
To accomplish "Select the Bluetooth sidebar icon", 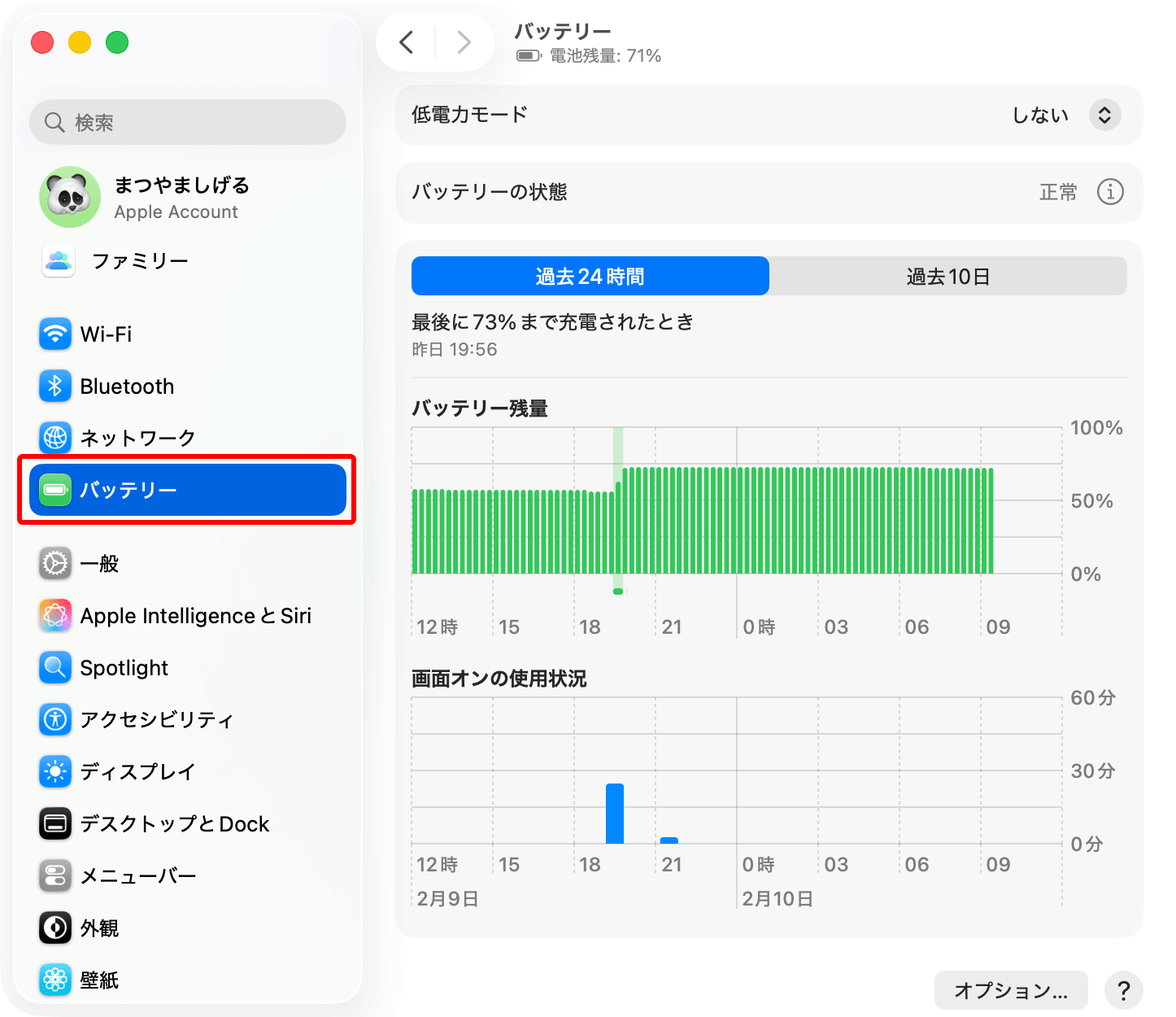I will [54, 386].
